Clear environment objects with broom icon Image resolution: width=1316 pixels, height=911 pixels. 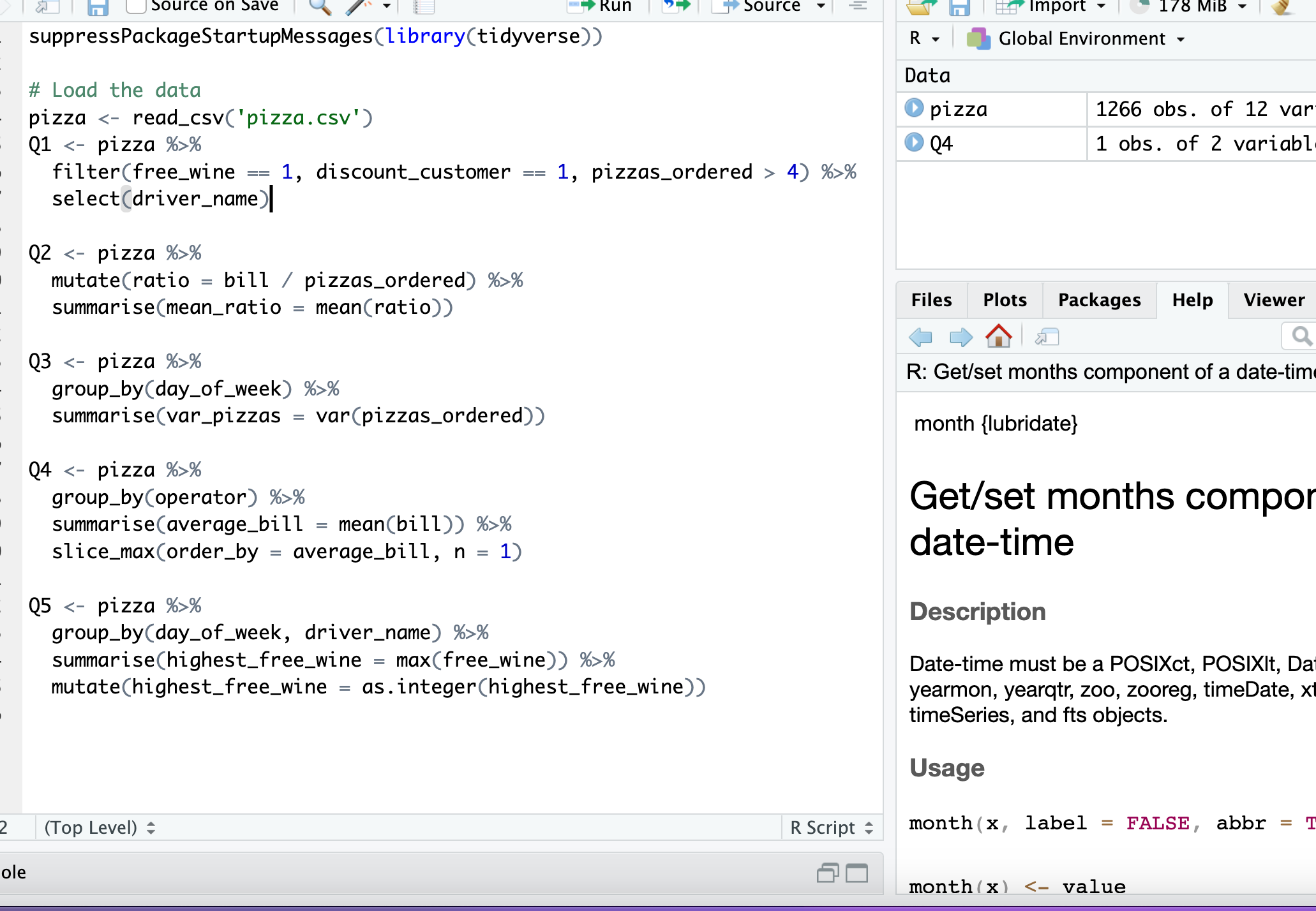click(1280, 7)
